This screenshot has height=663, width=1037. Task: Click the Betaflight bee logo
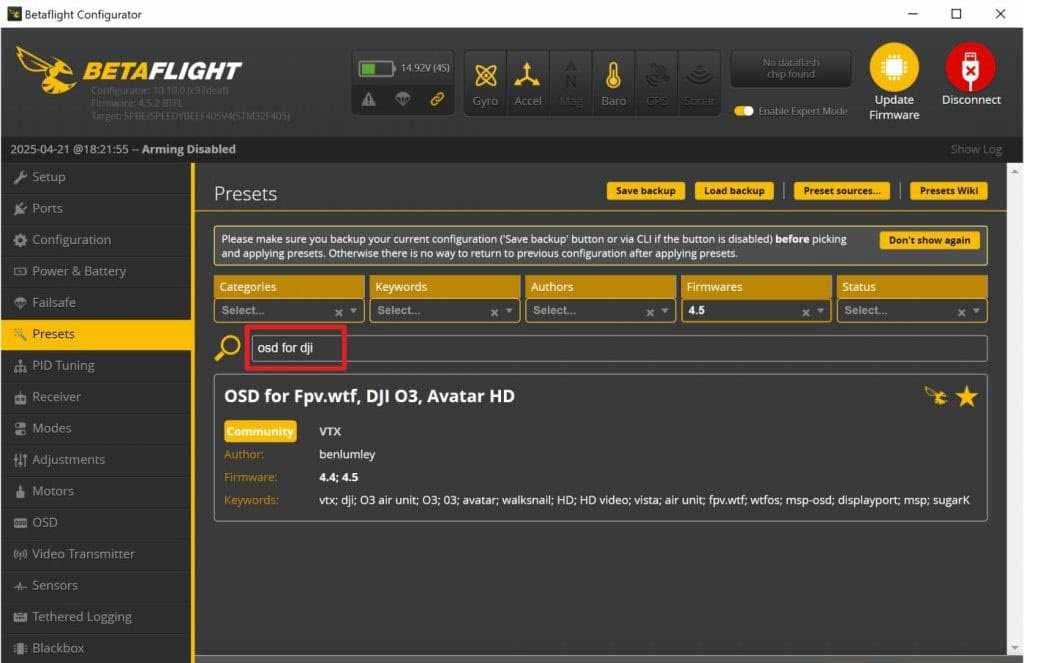(x=45, y=70)
